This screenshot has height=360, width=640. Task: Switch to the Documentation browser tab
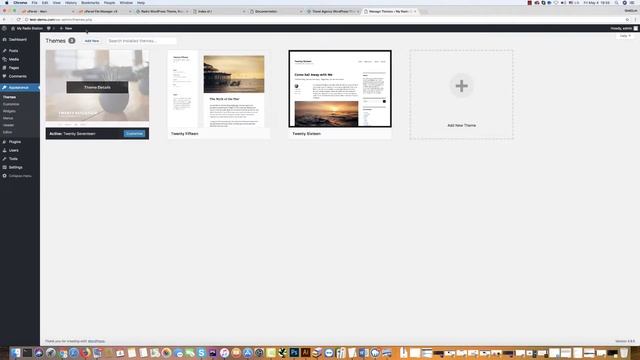276,11
